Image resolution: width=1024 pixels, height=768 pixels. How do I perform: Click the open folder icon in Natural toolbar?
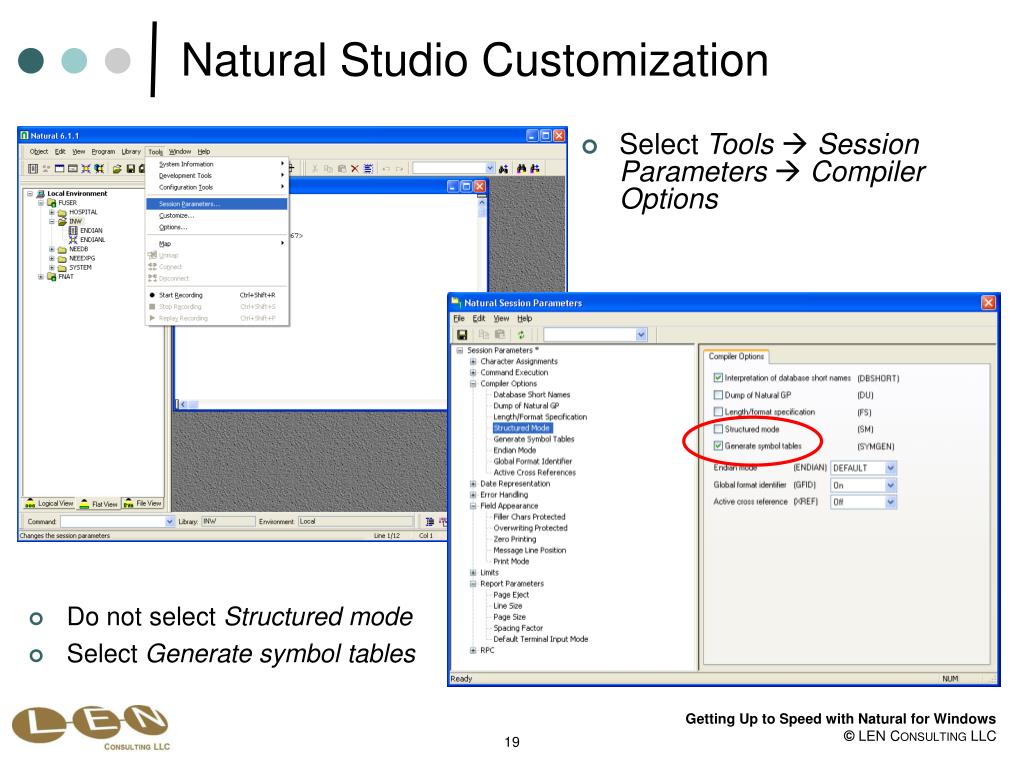(117, 168)
